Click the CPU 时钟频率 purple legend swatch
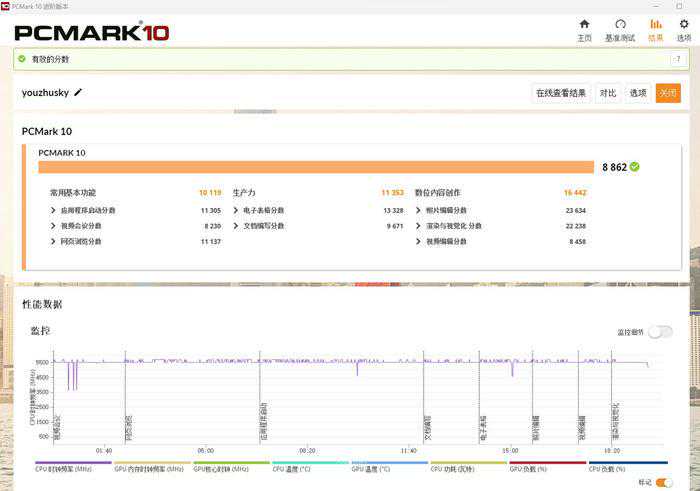Image resolution: width=700 pixels, height=491 pixels. pos(72,463)
